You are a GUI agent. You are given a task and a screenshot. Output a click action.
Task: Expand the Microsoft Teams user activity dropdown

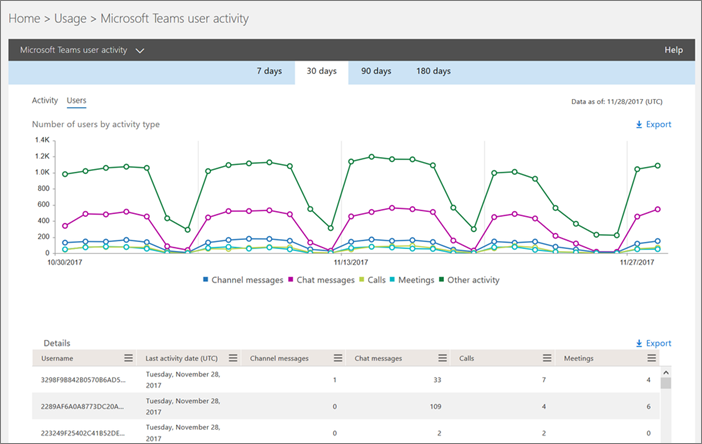tap(140, 51)
